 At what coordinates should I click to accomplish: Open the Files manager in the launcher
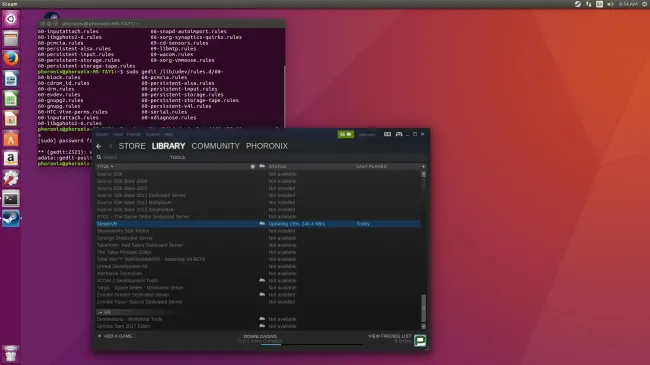point(11,39)
